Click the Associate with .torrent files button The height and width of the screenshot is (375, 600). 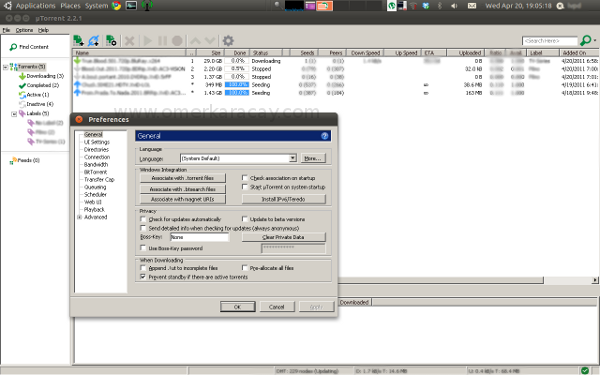(183, 178)
